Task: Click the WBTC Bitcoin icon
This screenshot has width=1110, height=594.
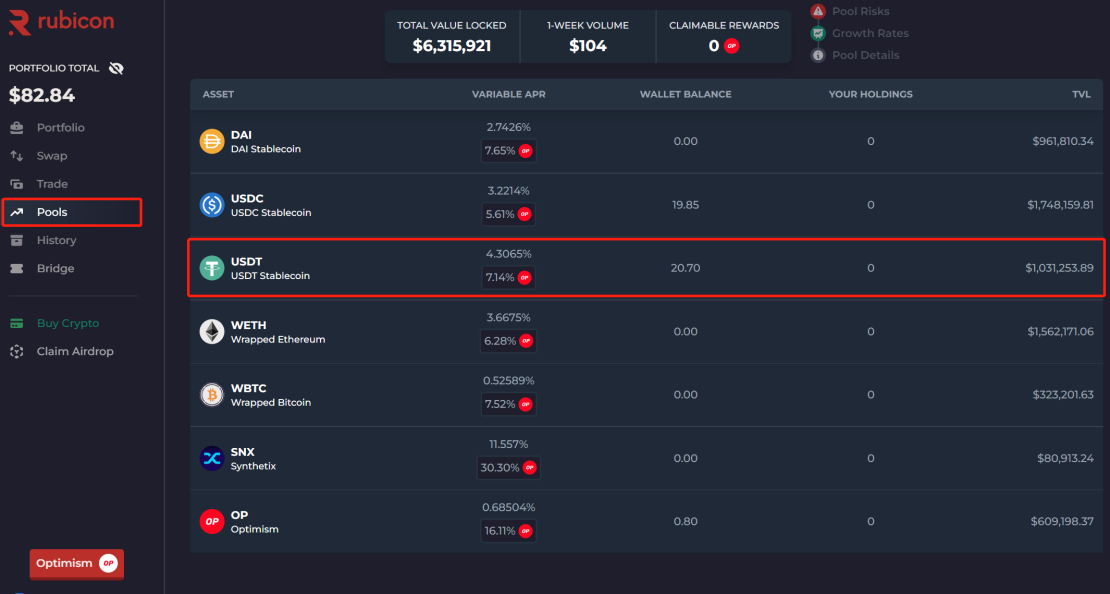Action: click(x=212, y=395)
